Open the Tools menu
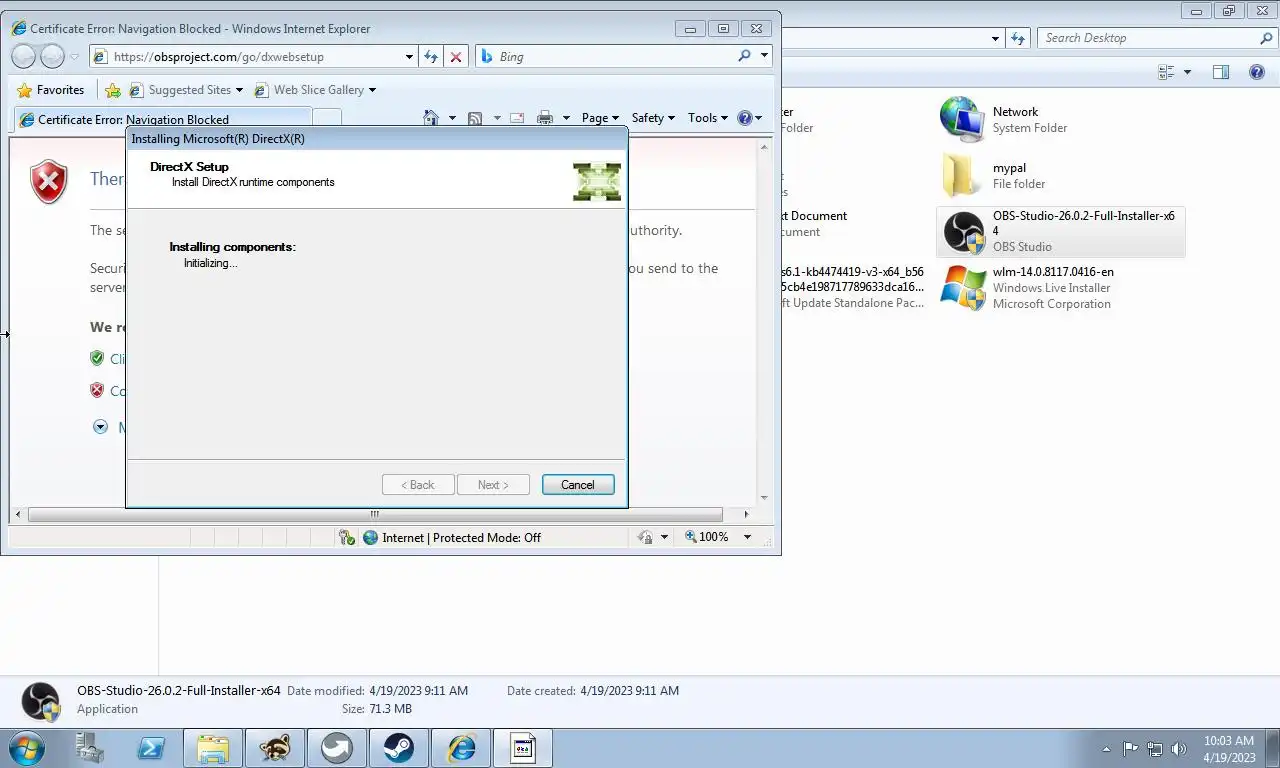The height and width of the screenshot is (768, 1280). coord(708,118)
